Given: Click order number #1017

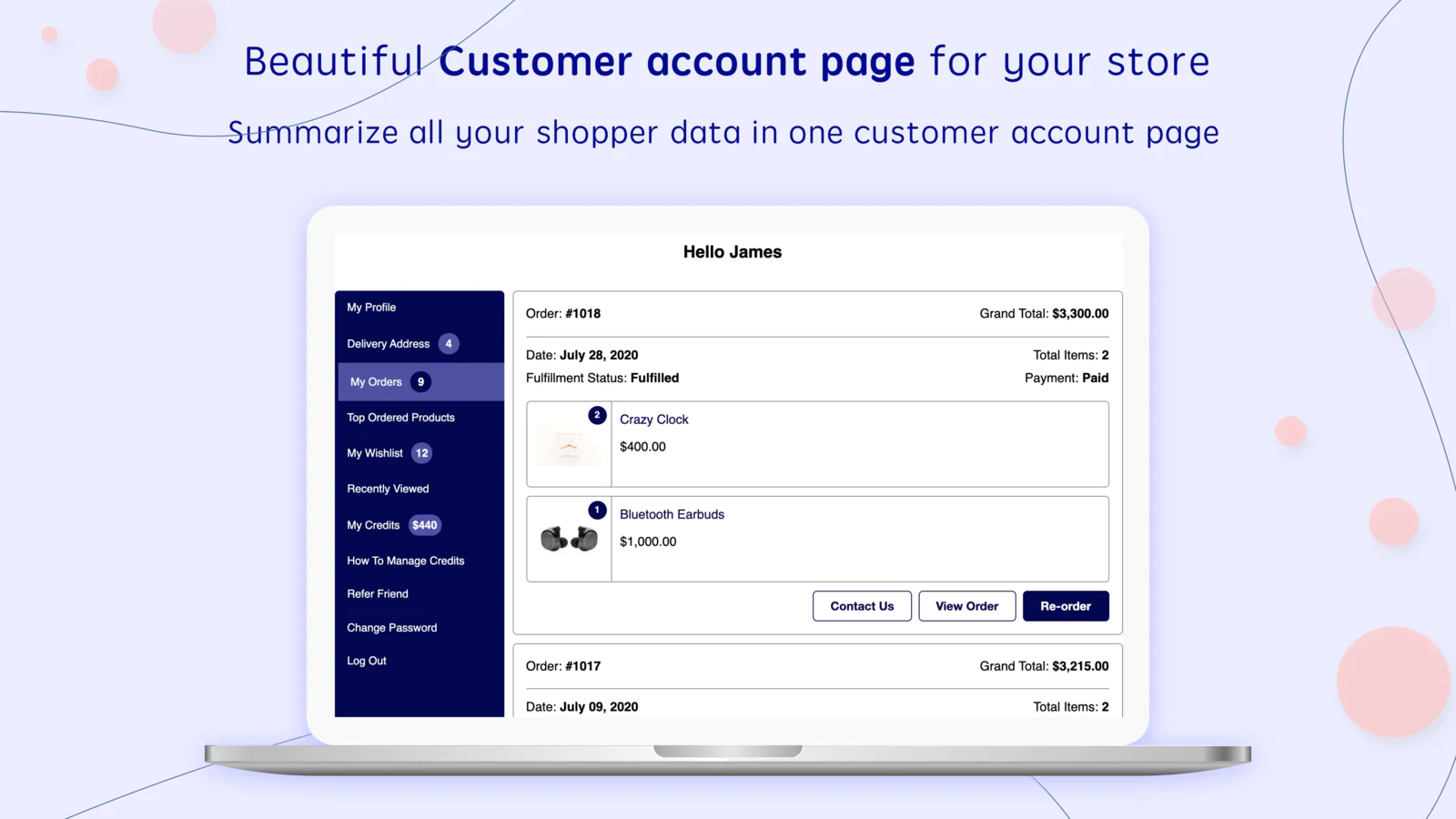Looking at the screenshot, I should [x=582, y=666].
